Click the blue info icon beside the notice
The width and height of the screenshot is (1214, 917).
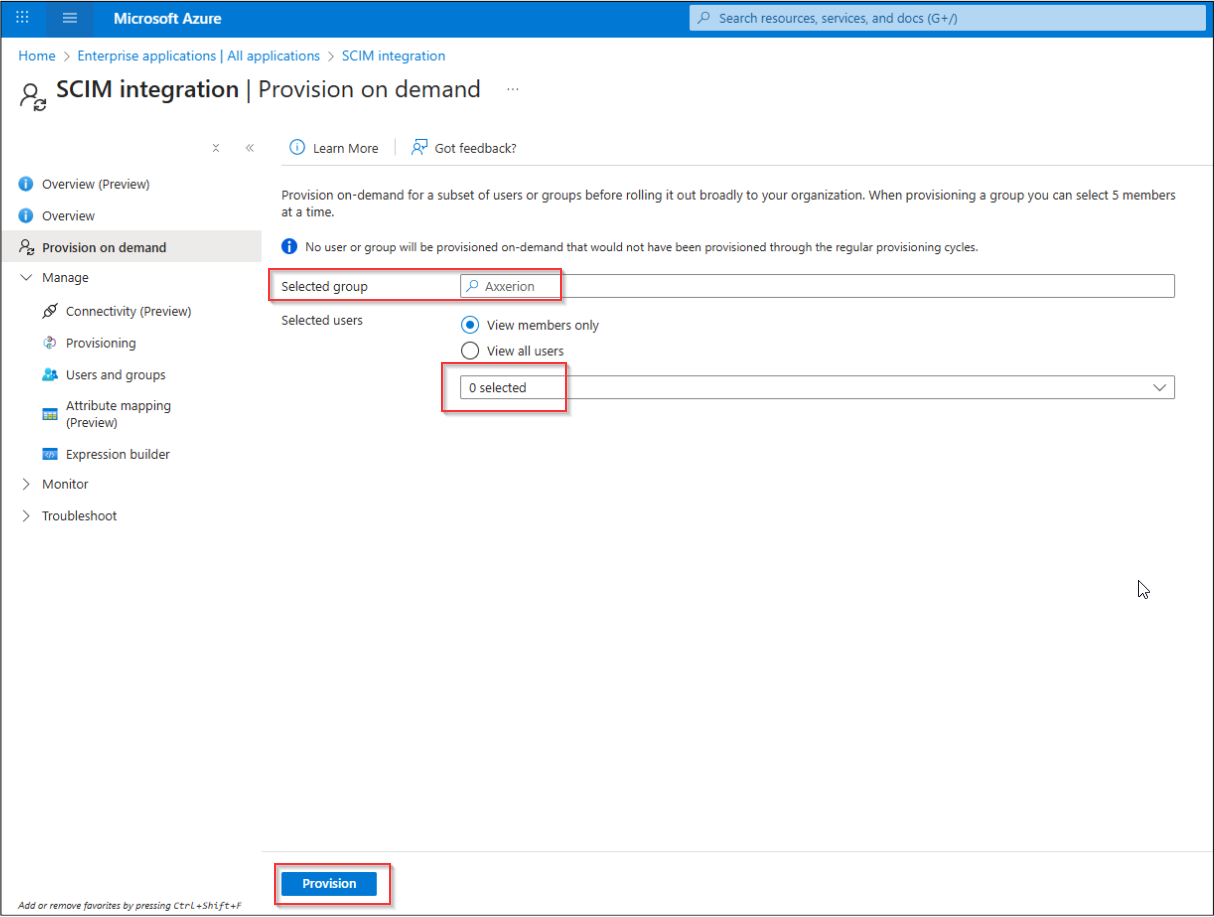point(290,246)
